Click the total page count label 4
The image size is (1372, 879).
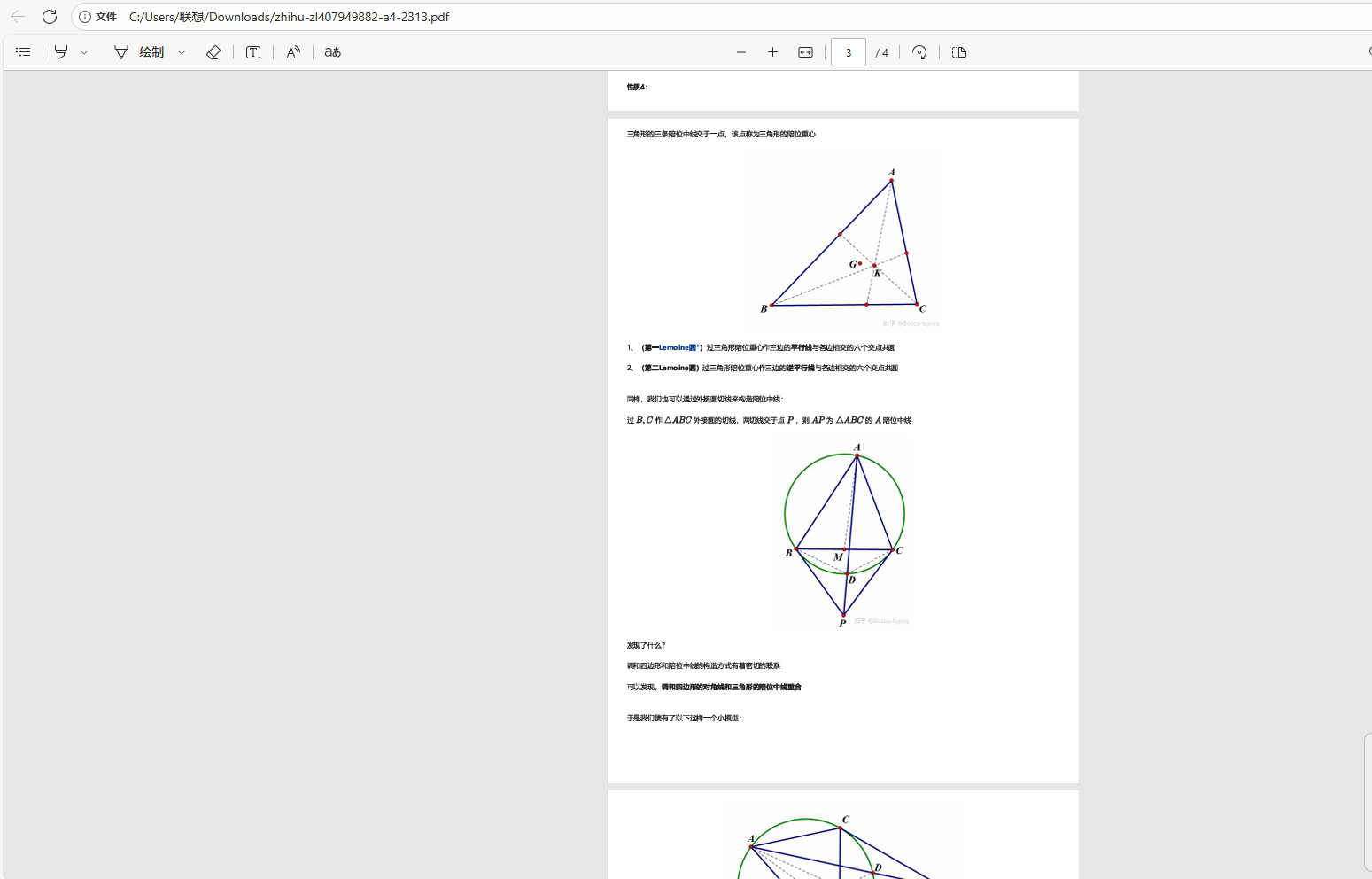(882, 52)
